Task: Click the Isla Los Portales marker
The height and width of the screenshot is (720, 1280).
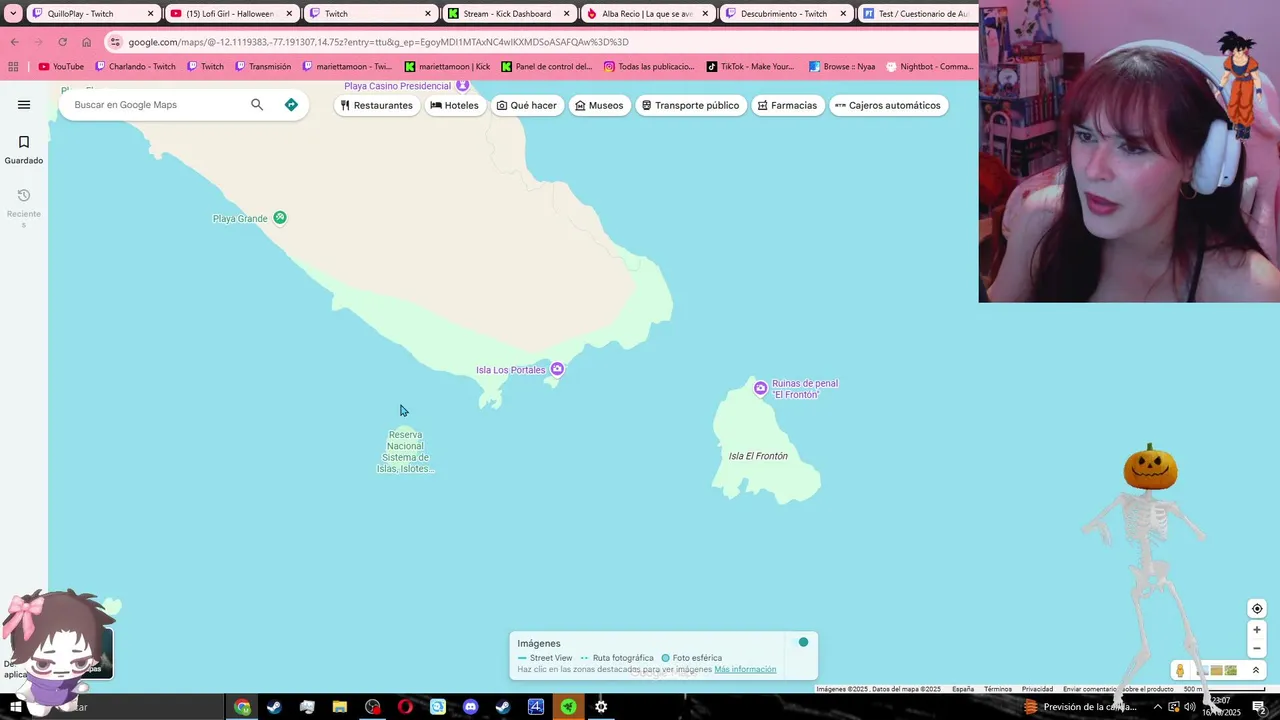Action: tap(558, 369)
